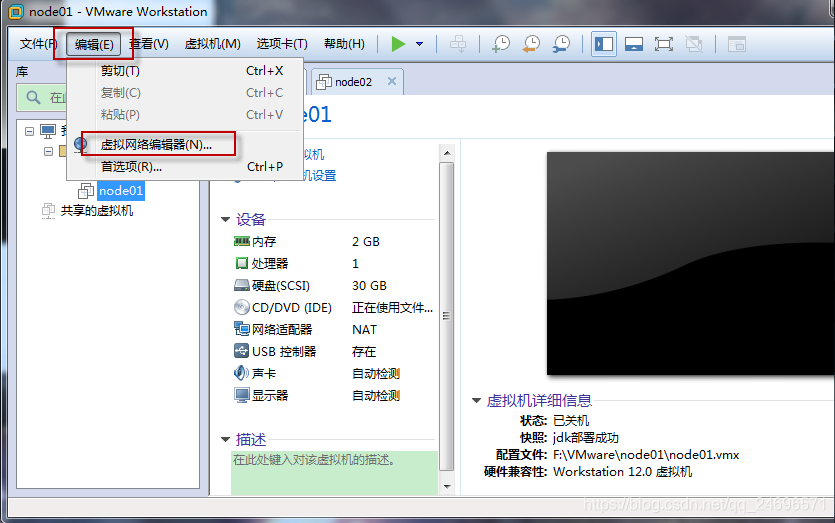Click the CD/DVD (IDE) disc icon
This screenshot has width=835, height=523.
pyautogui.click(x=242, y=307)
